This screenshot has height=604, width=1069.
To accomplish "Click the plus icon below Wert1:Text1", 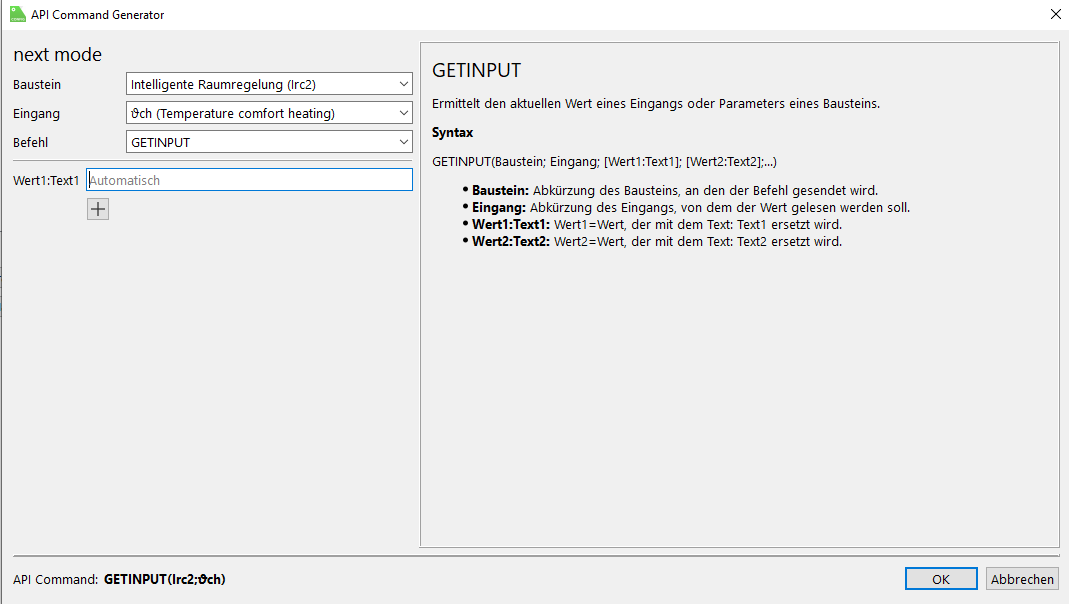I will tap(98, 209).
